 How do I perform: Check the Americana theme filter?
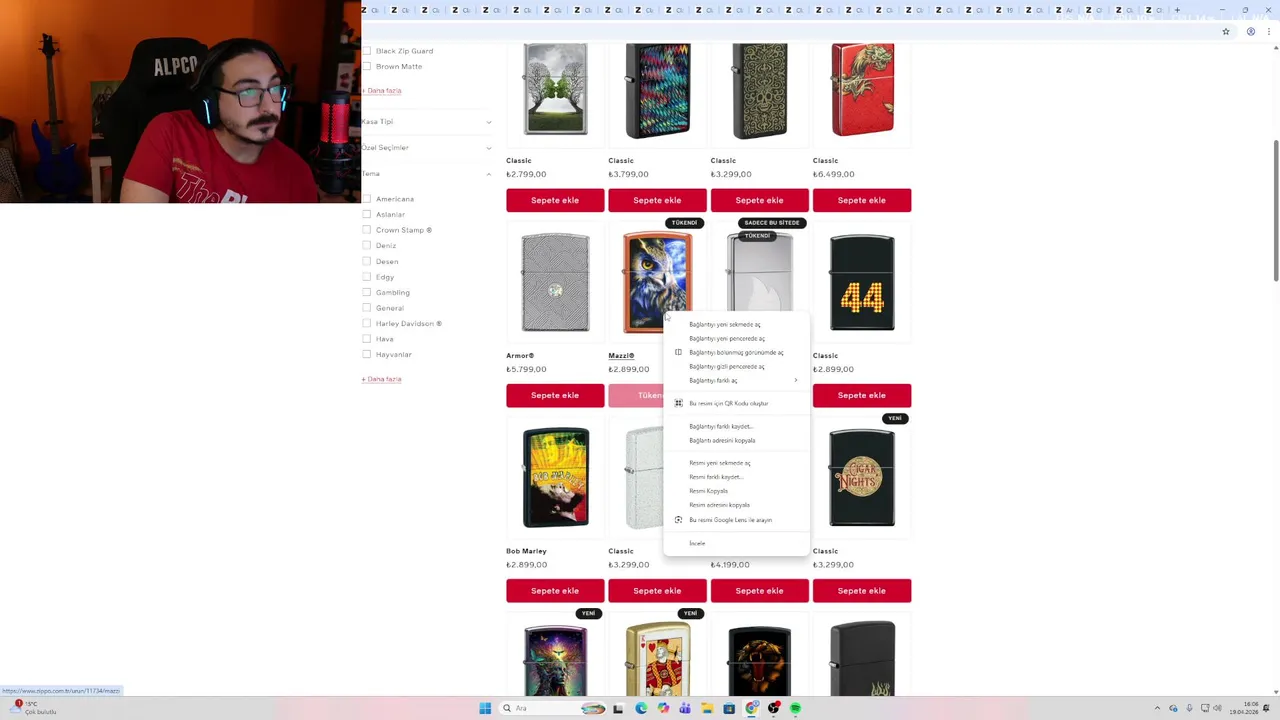tap(367, 199)
